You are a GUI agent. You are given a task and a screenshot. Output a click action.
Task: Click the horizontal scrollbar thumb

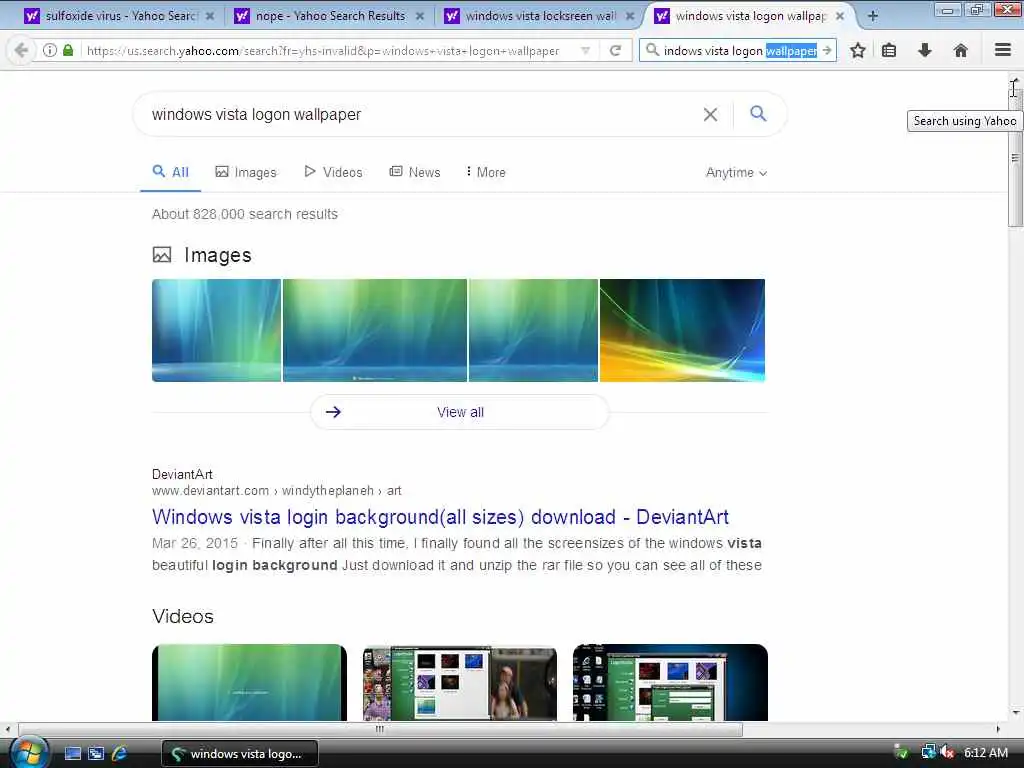click(380, 729)
